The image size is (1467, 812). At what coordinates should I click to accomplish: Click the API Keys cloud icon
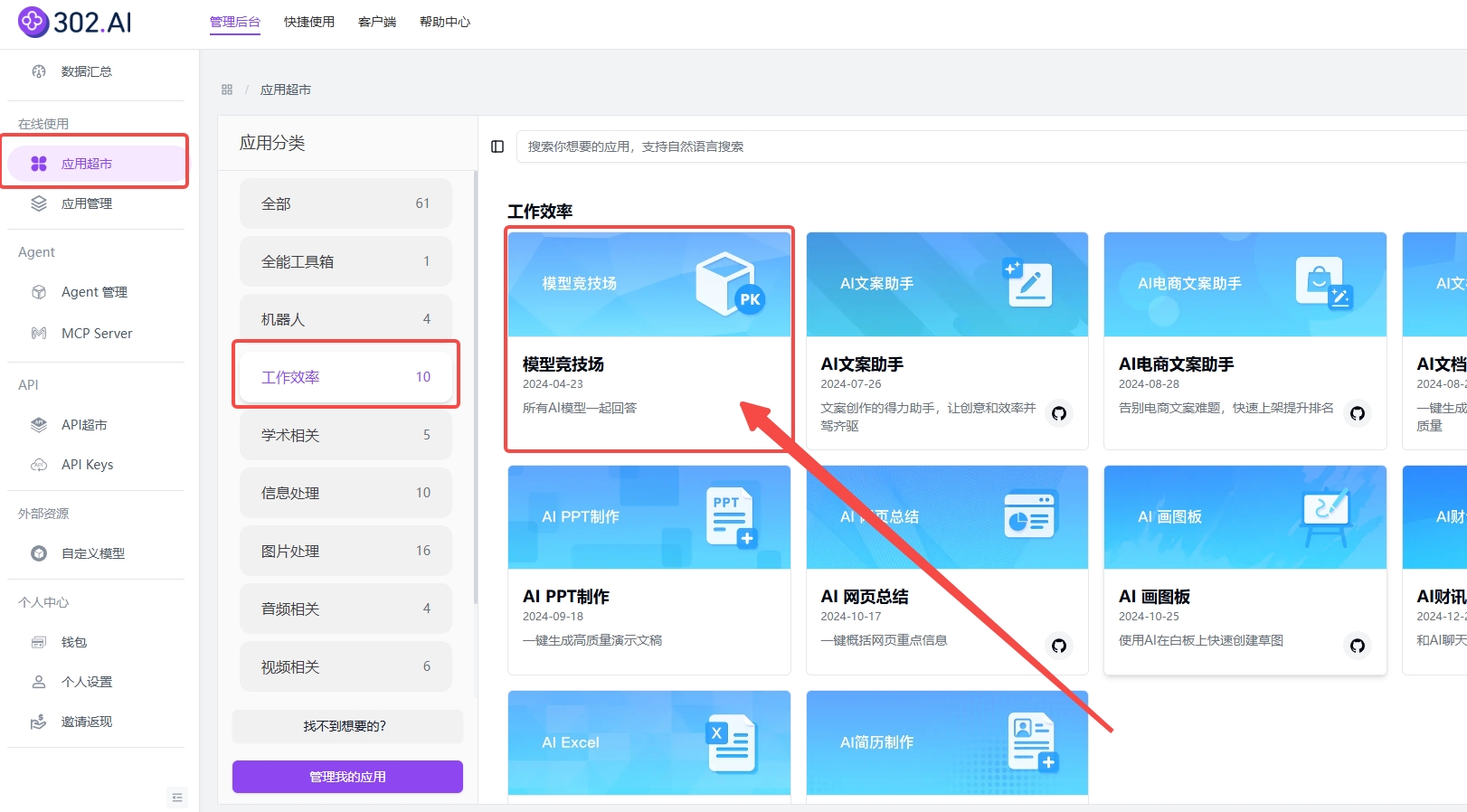coord(39,465)
